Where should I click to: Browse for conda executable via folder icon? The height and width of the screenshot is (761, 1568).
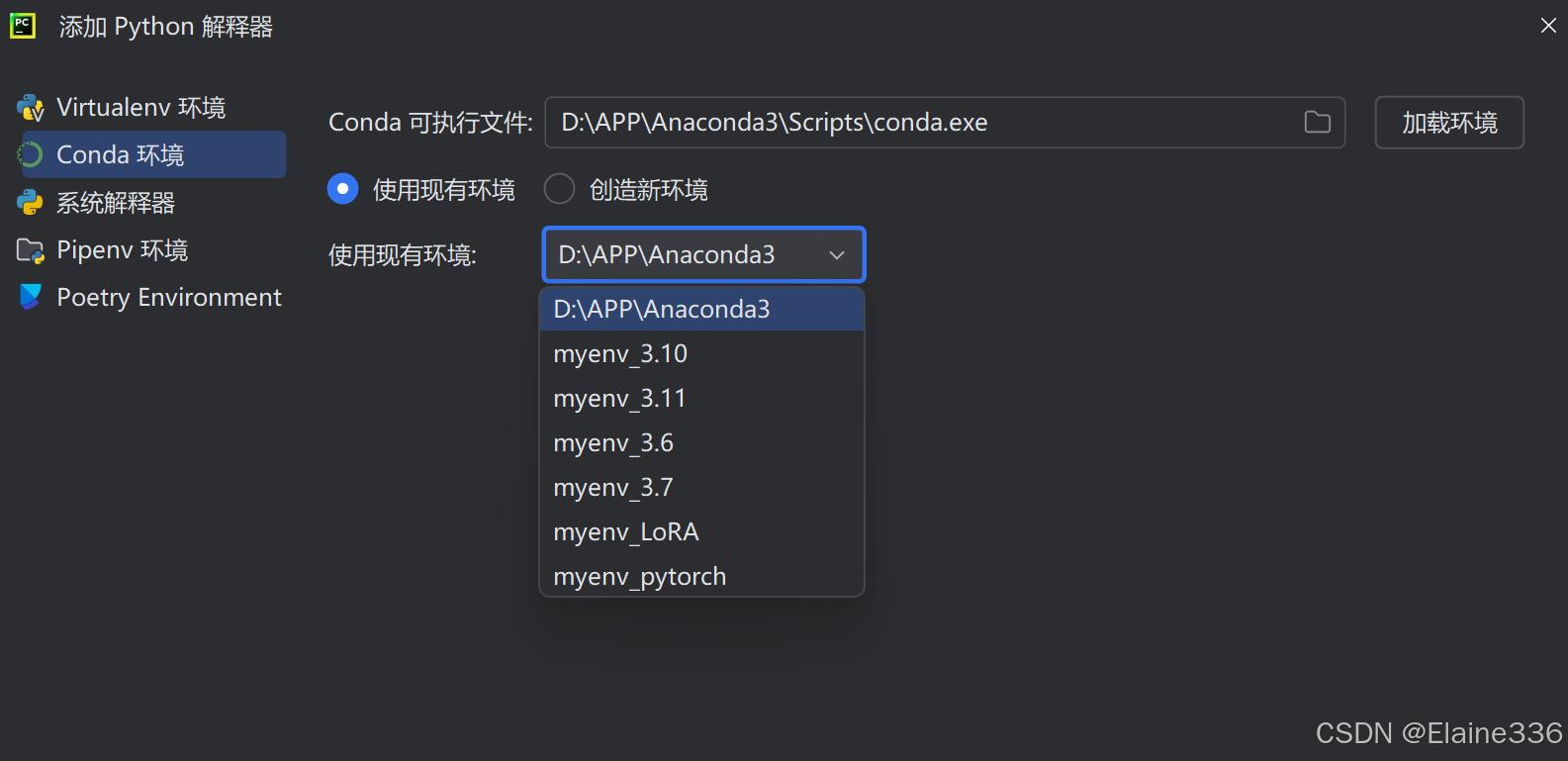(x=1318, y=122)
